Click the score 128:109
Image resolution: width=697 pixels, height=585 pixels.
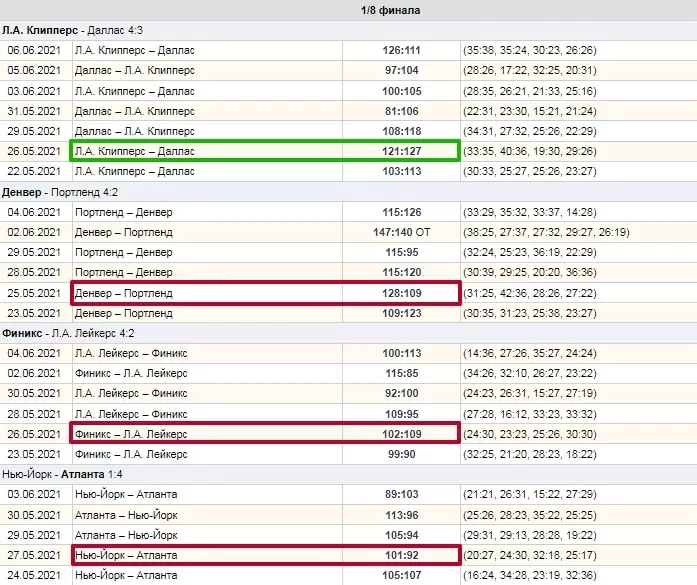pos(401,293)
